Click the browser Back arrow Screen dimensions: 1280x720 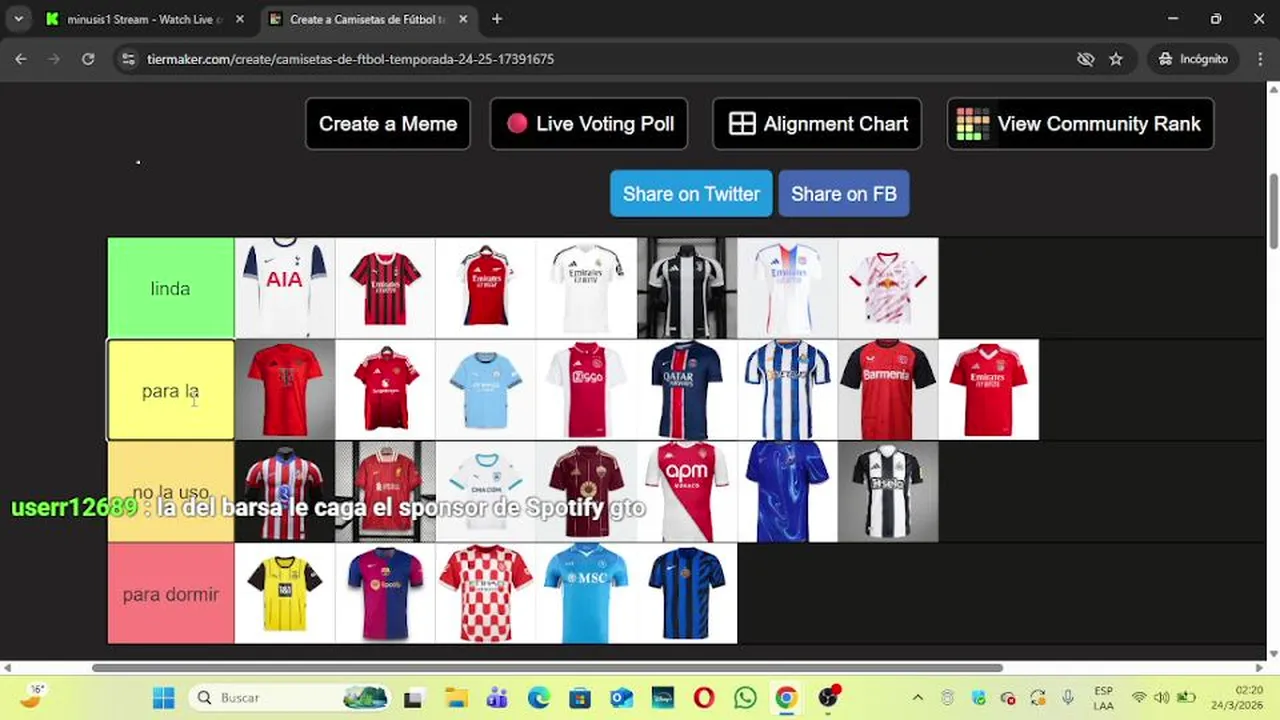pyautogui.click(x=20, y=59)
